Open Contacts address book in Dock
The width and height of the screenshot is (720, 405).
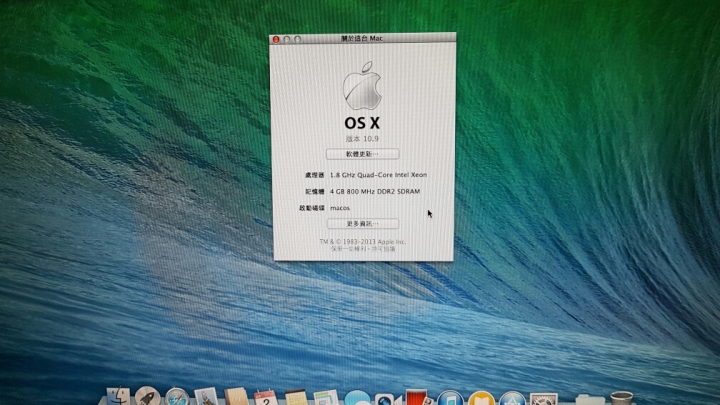[x=236, y=397]
